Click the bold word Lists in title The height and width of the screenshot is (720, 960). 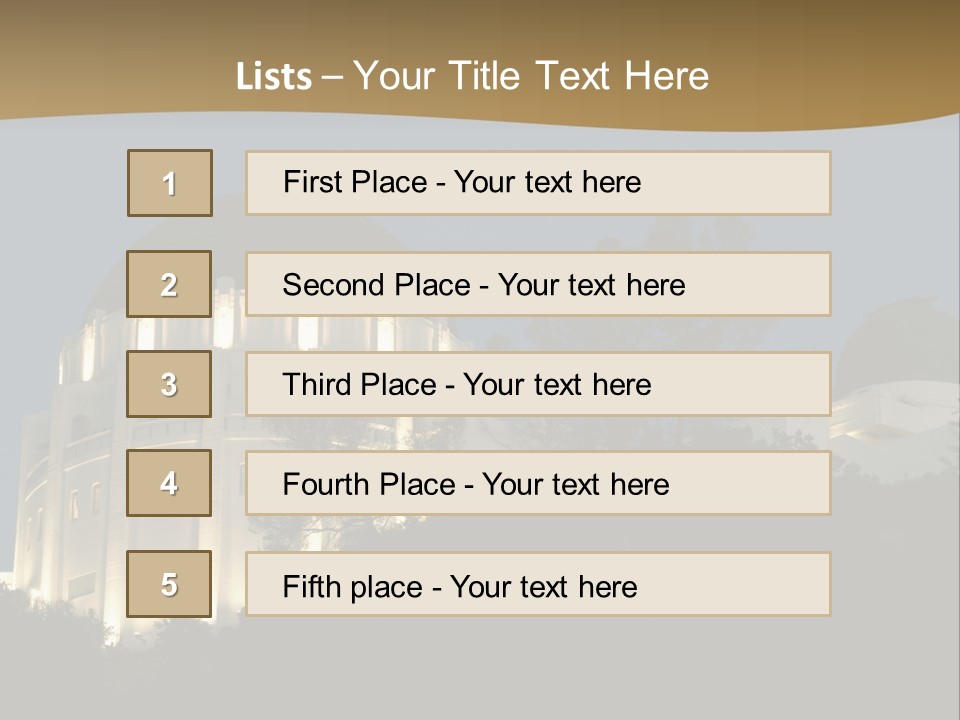[x=274, y=77]
